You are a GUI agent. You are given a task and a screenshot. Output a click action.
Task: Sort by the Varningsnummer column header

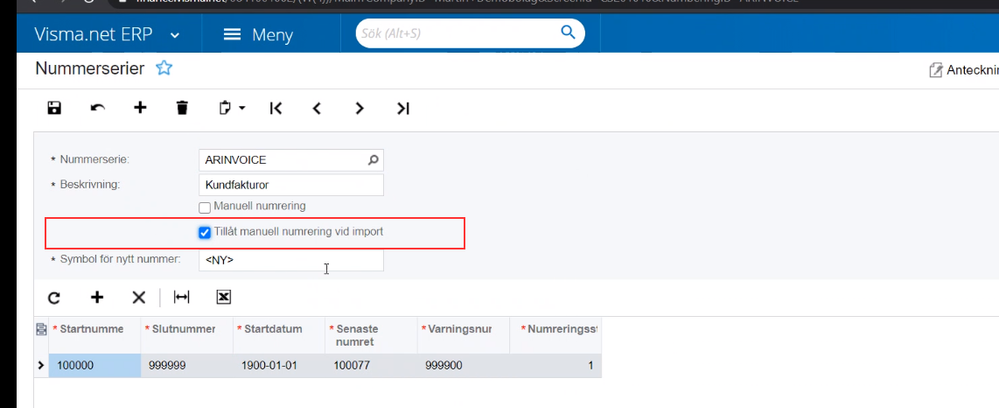pyautogui.click(x=464, y=335)
